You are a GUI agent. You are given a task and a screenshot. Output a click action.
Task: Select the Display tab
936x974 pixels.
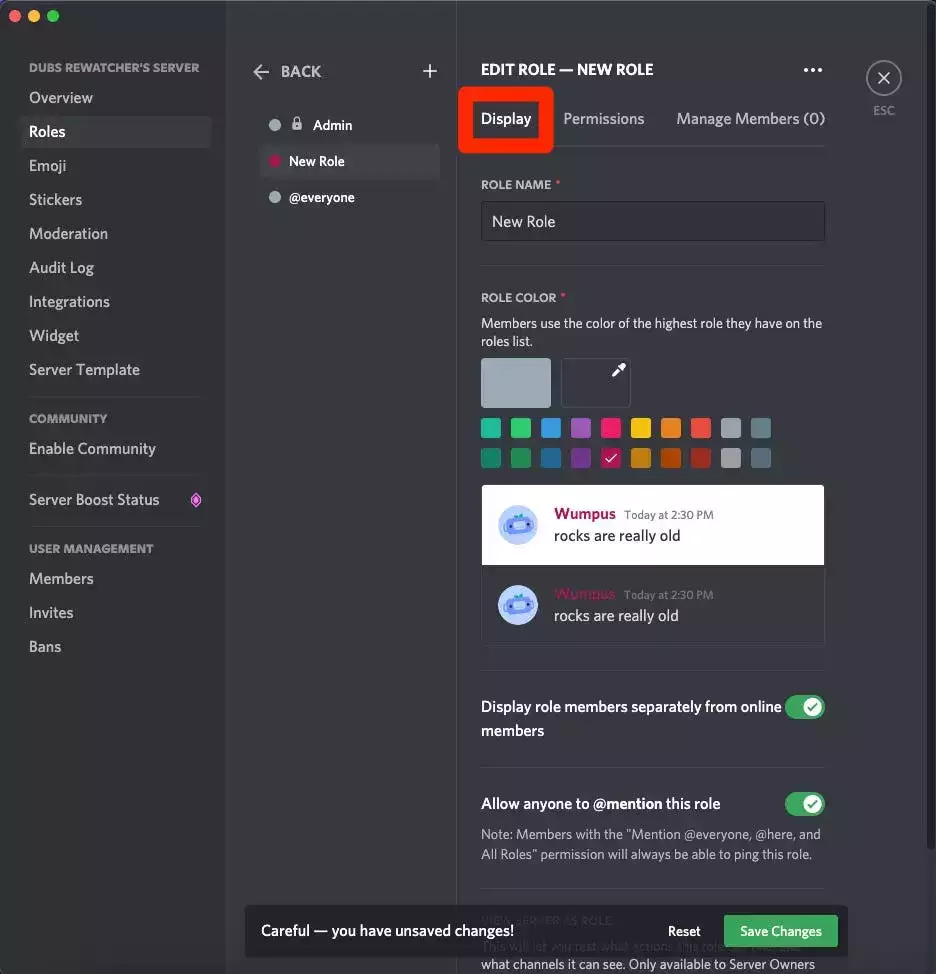(506, 119)
